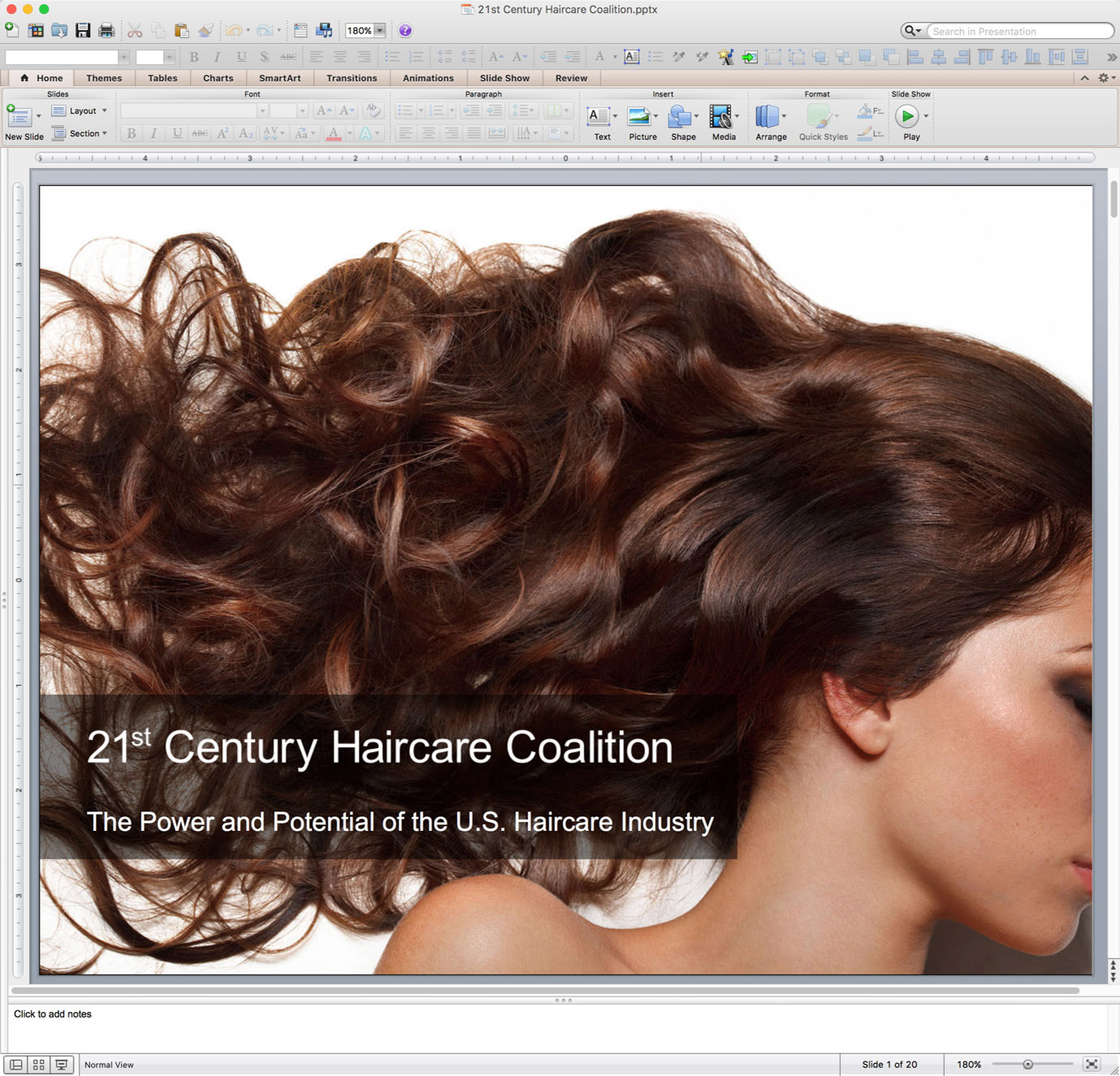Insert a Picture from the ribbon
The width and height of the screenshot is (1120, 1076).
pyautogui.click(x=640, y=118)
